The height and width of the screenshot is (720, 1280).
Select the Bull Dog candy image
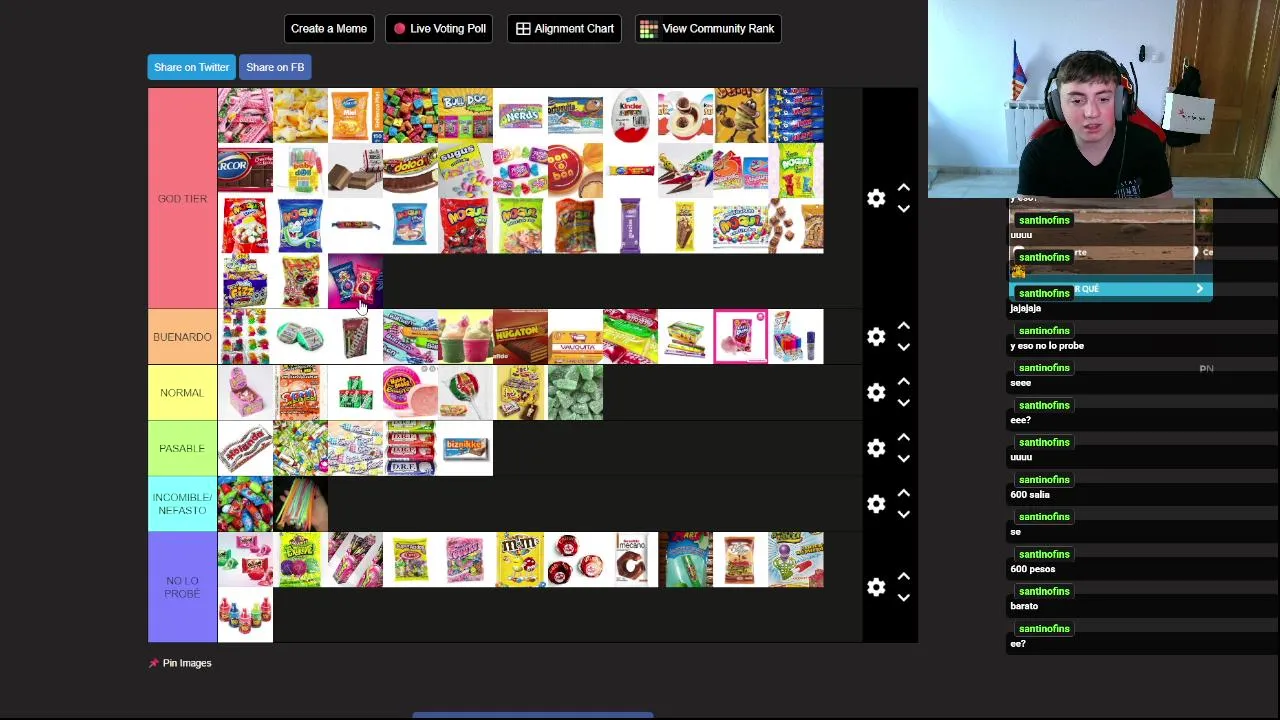465,115
